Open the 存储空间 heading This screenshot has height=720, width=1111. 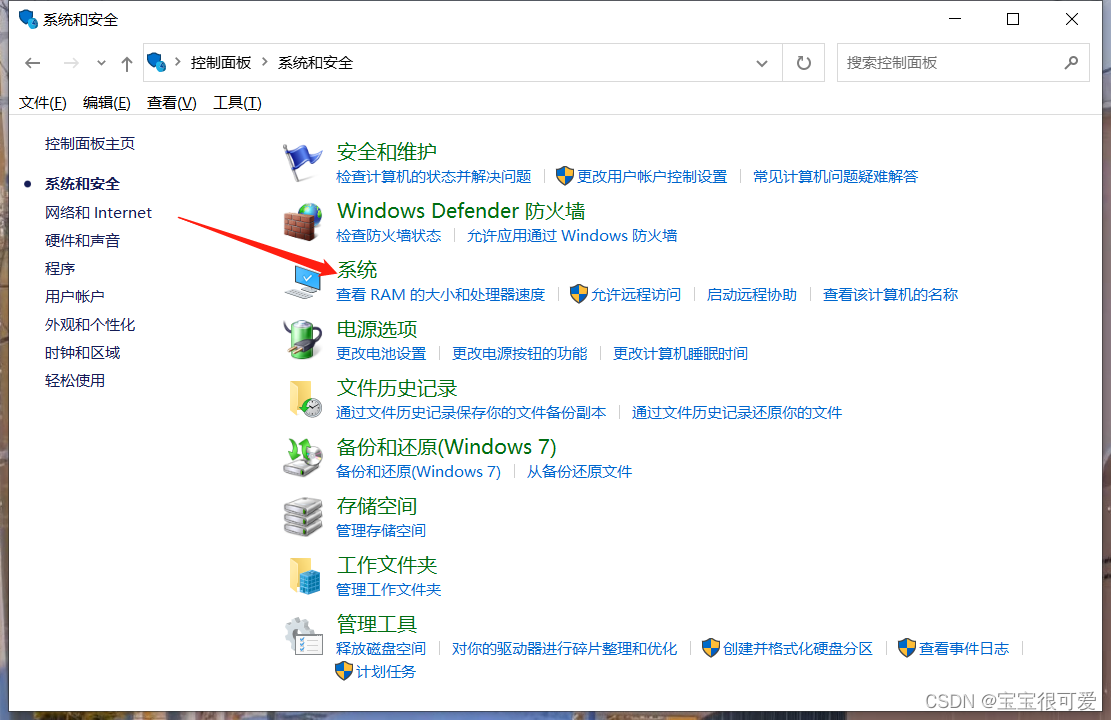(376, 506)
